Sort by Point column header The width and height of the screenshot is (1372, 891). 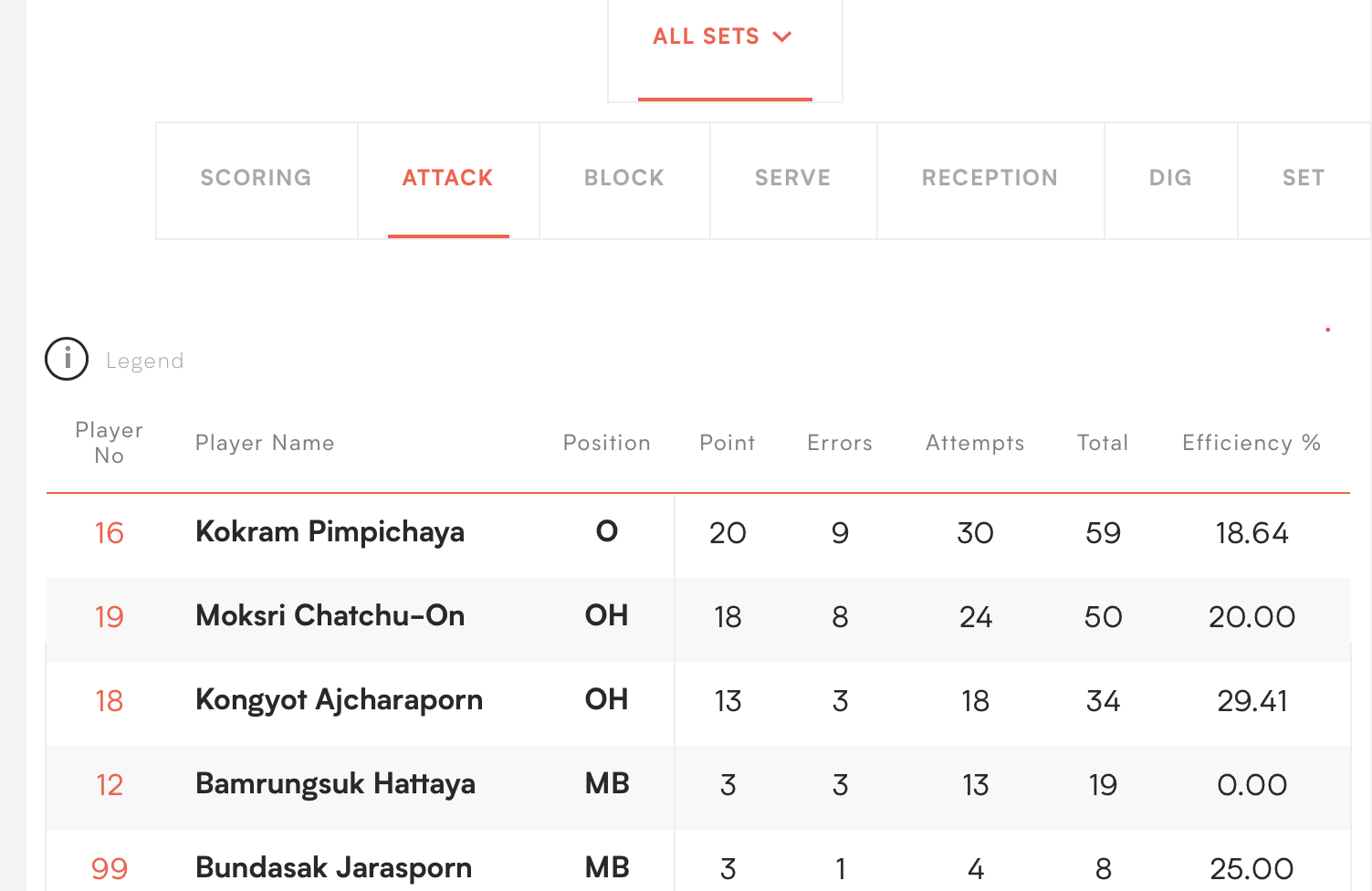tap(728, 443)
